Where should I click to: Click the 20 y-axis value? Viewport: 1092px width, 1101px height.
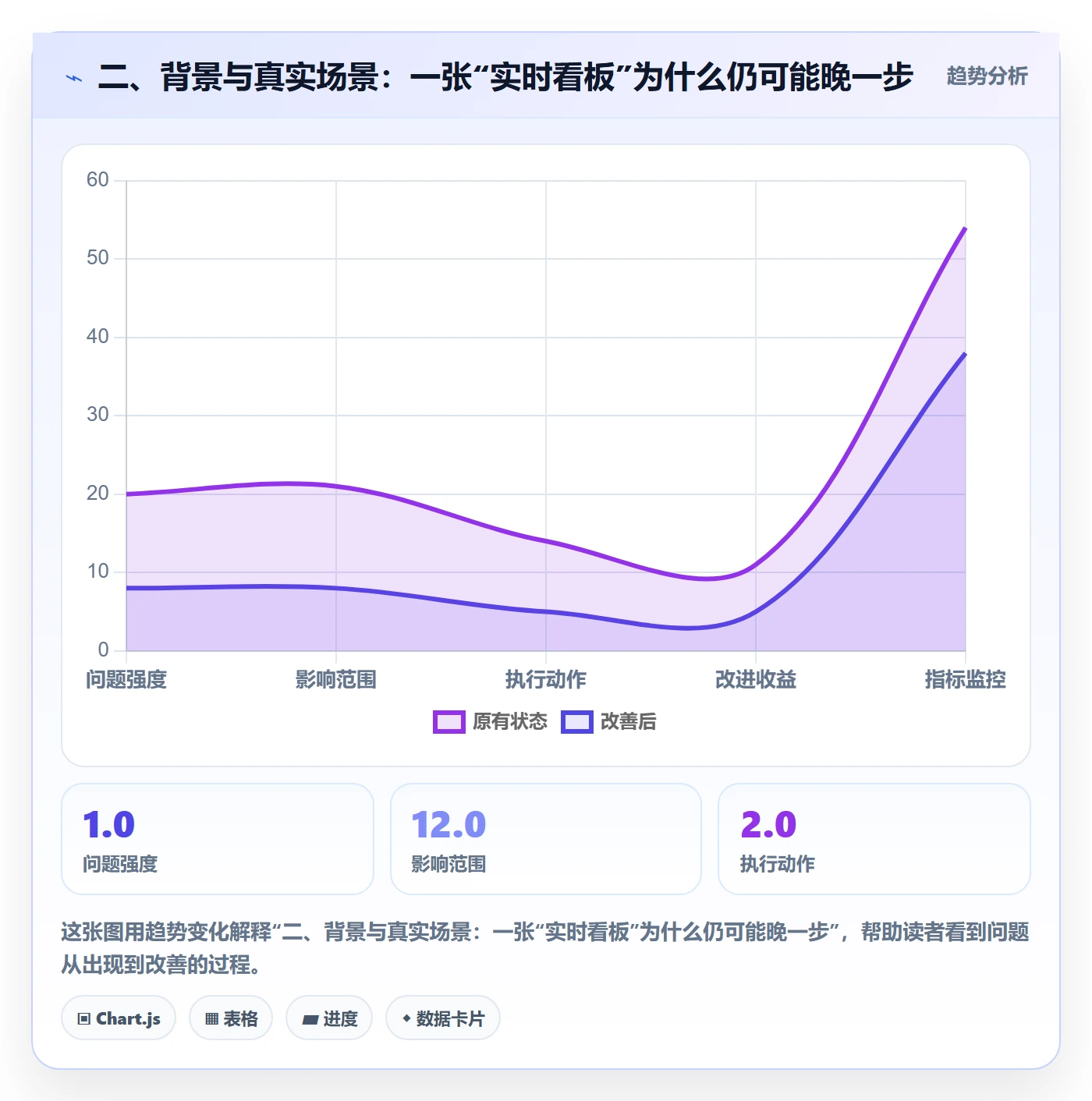click(x=97, y=494)
